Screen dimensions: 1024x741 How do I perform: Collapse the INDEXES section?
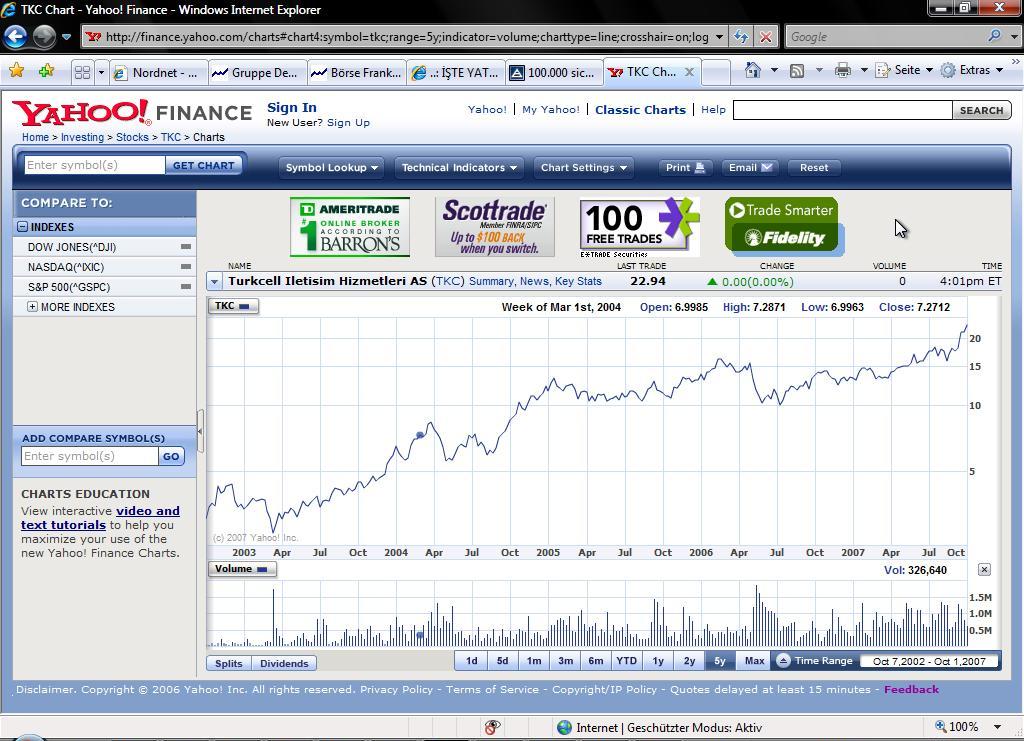pos(22,227)
